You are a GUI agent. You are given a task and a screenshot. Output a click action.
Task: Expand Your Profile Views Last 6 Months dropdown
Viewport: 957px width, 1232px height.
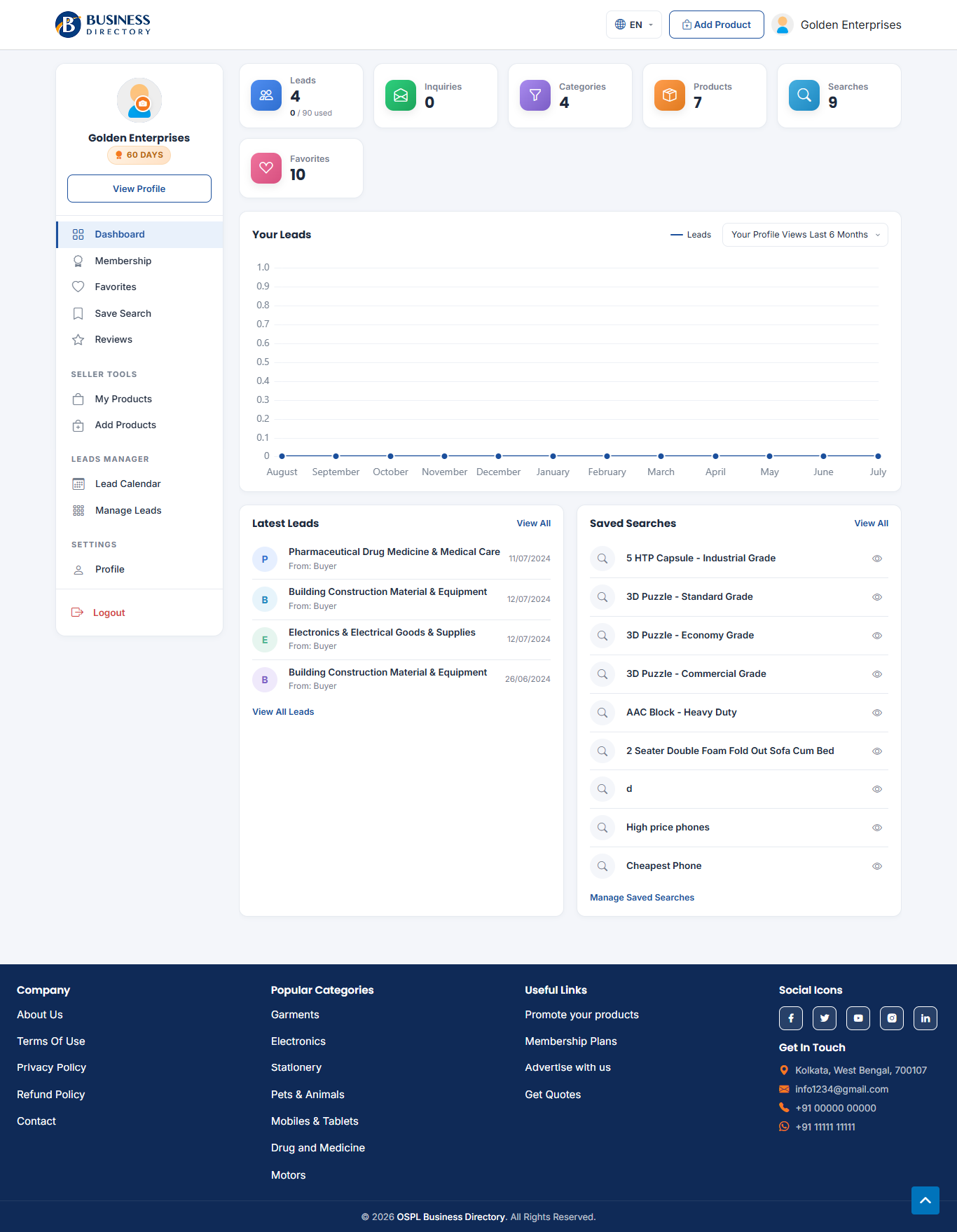805,235
